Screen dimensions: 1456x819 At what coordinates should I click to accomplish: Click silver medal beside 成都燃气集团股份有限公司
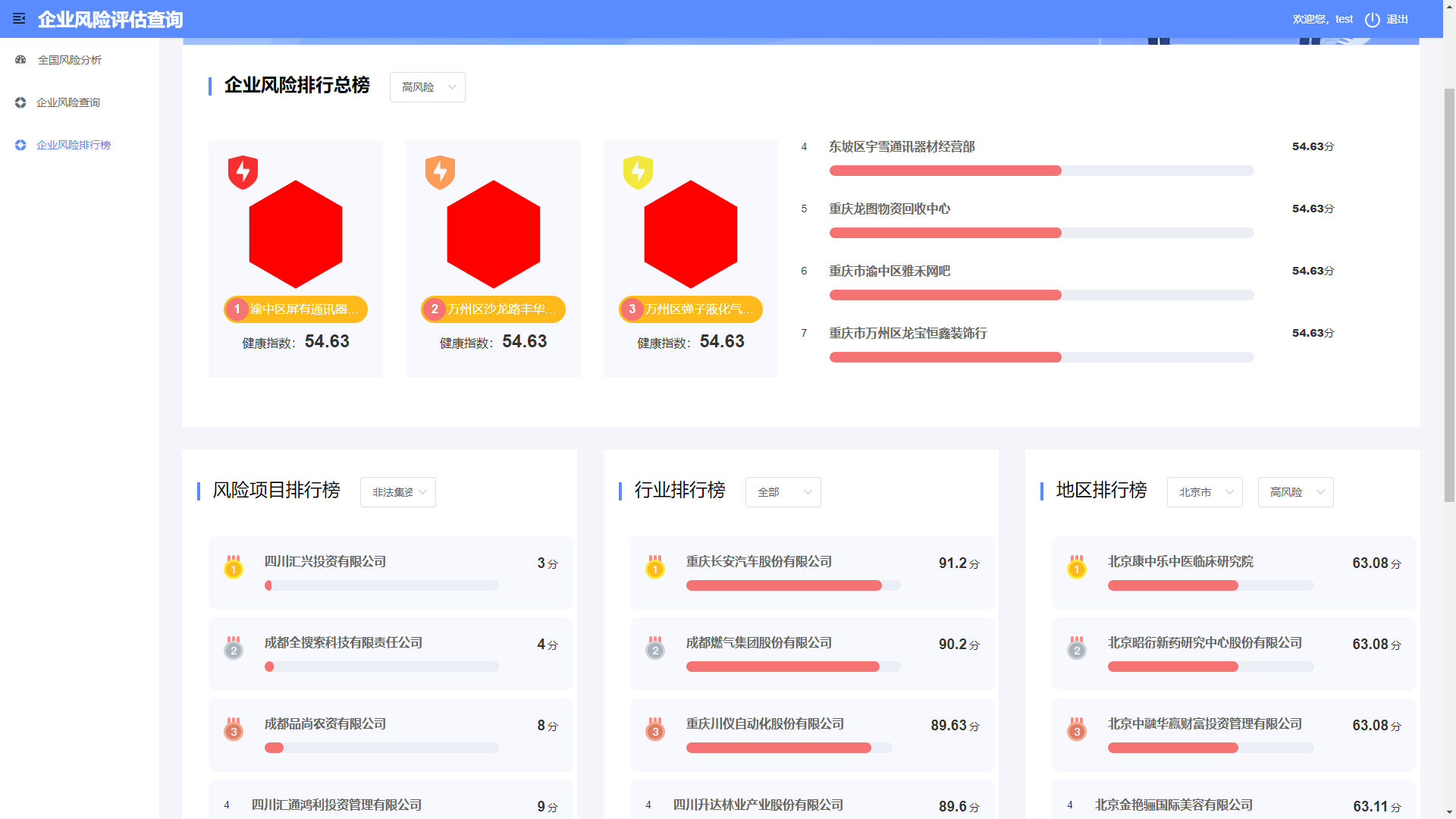pyautogui.click(x=655, y=648)
